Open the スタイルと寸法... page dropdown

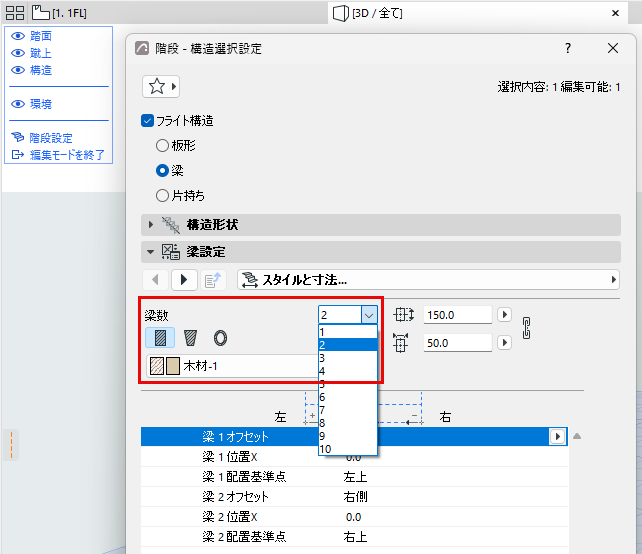click(428, 280)
